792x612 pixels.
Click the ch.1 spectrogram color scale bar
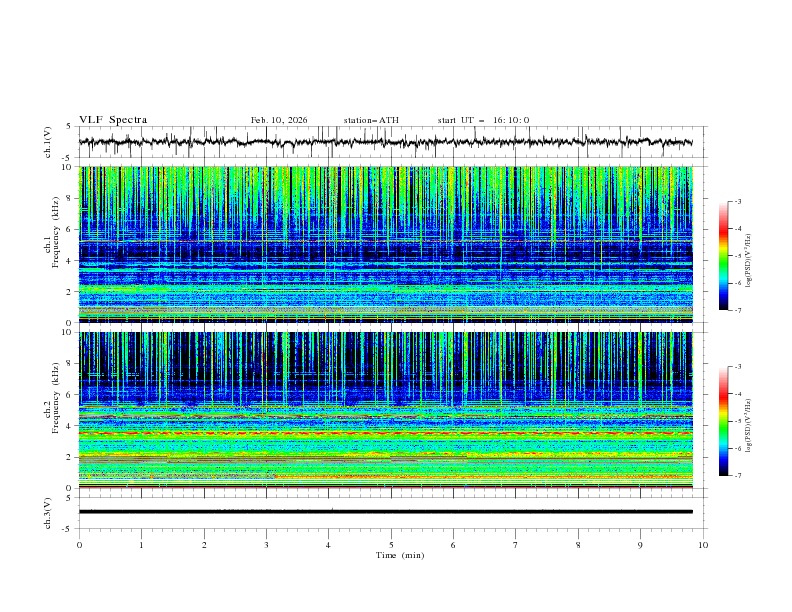click(723, 256)
